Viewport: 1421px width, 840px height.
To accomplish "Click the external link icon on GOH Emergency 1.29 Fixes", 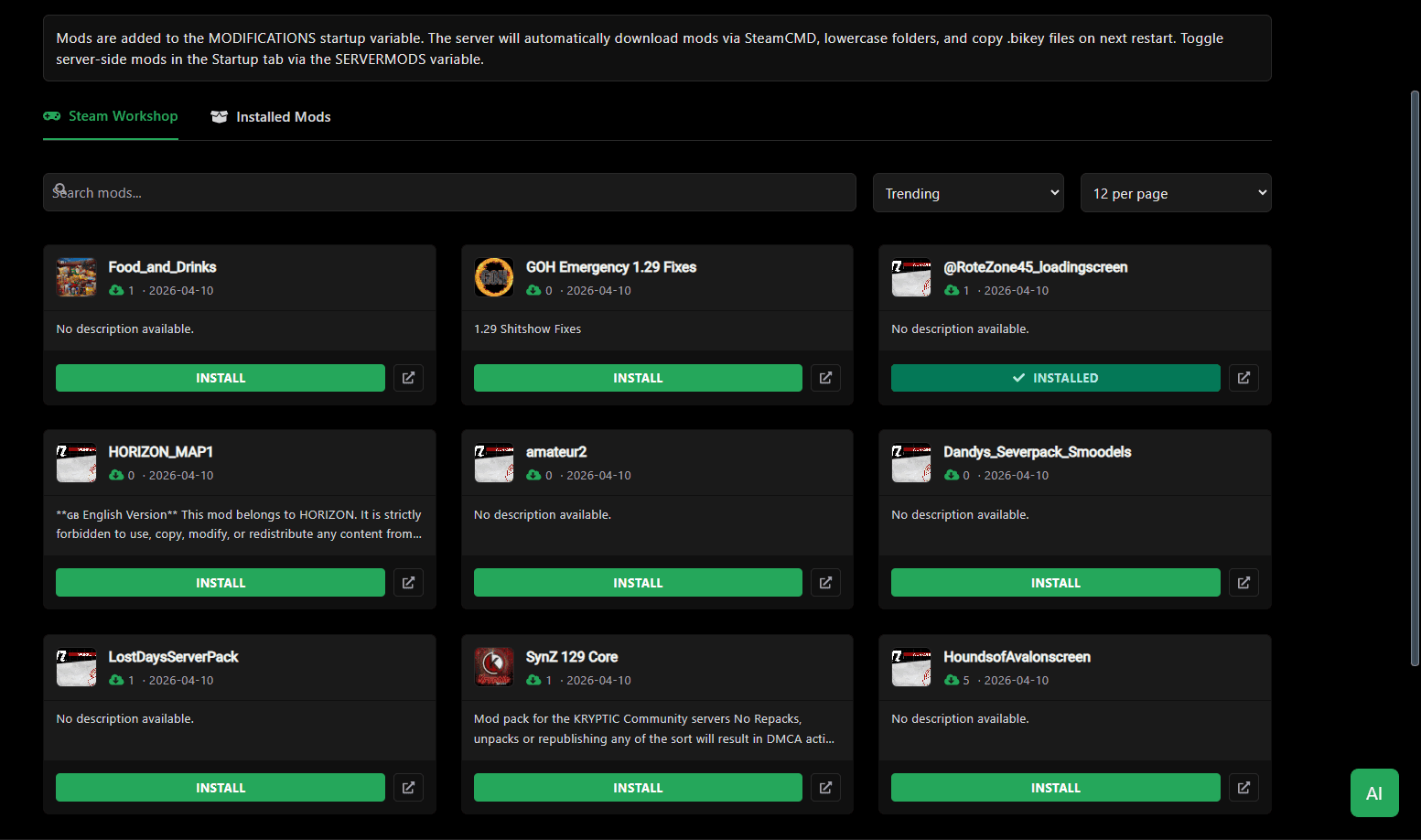I will tap(825, 377).
